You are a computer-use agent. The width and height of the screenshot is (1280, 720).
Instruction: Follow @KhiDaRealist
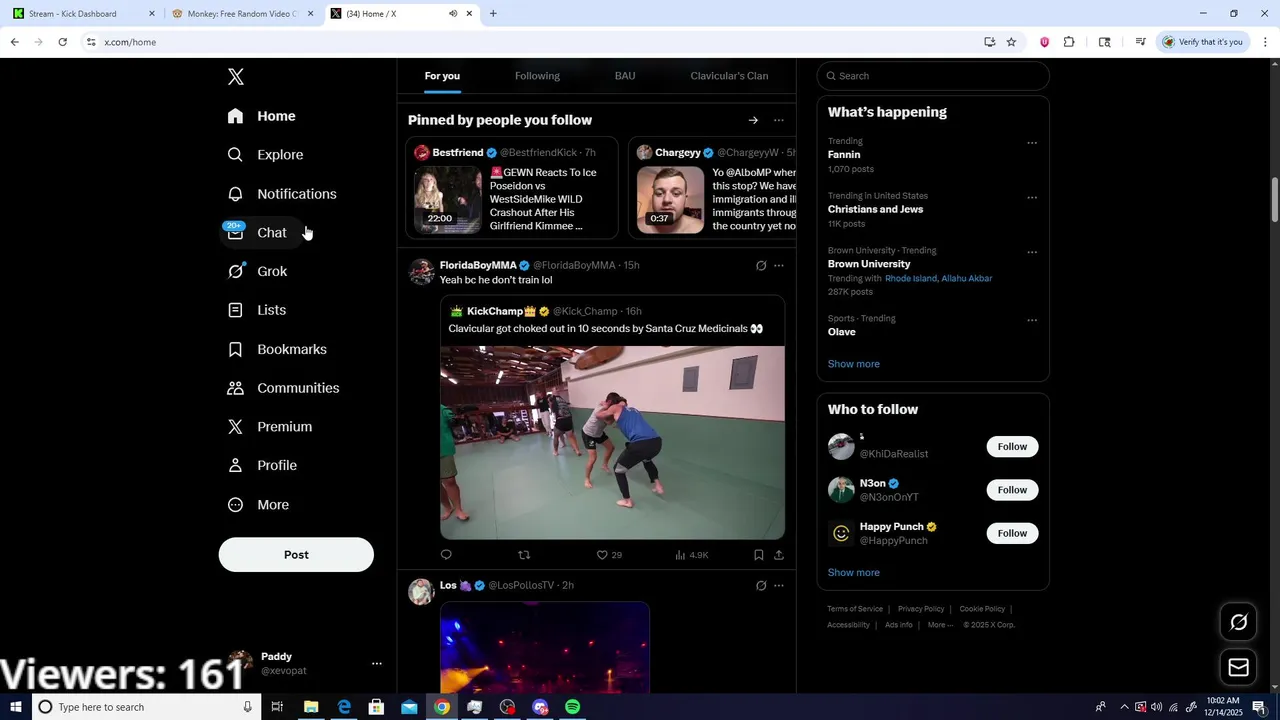pyautogui.click(x=1012, y=447)
